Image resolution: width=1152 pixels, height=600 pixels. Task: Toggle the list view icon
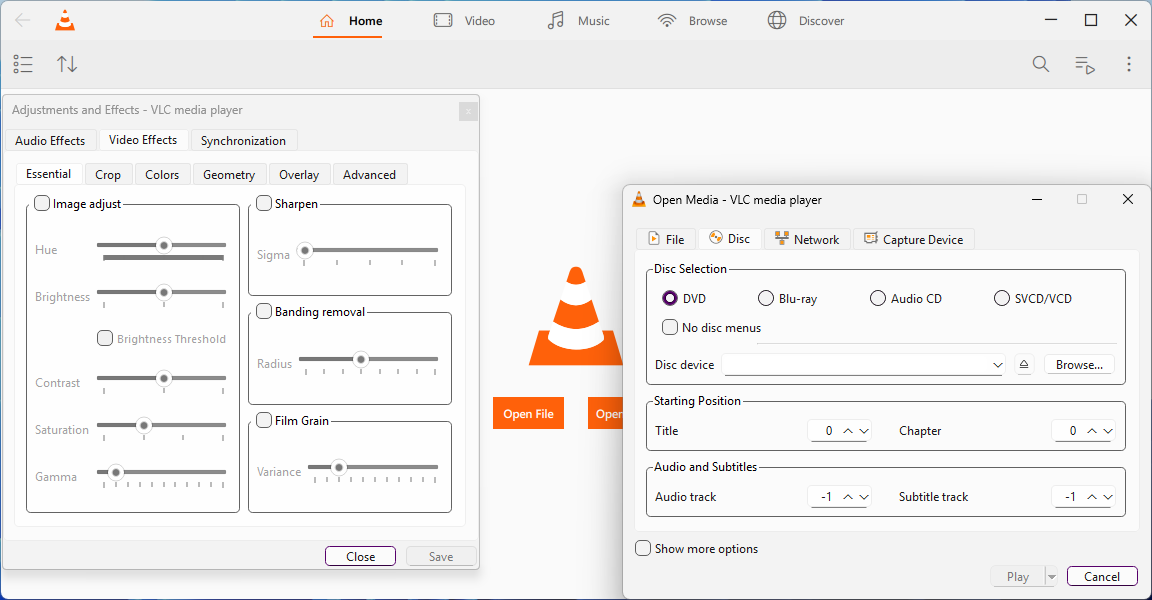23,64
